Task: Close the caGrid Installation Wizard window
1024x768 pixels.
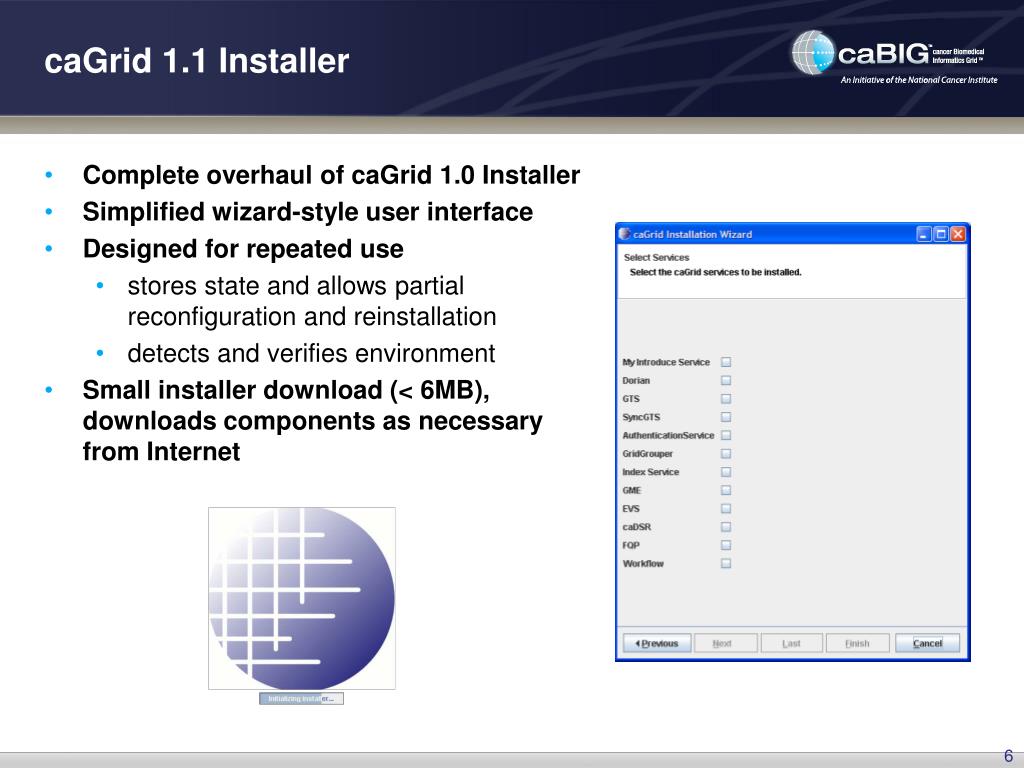Action: pyautogui.click(x=957, y=234)
